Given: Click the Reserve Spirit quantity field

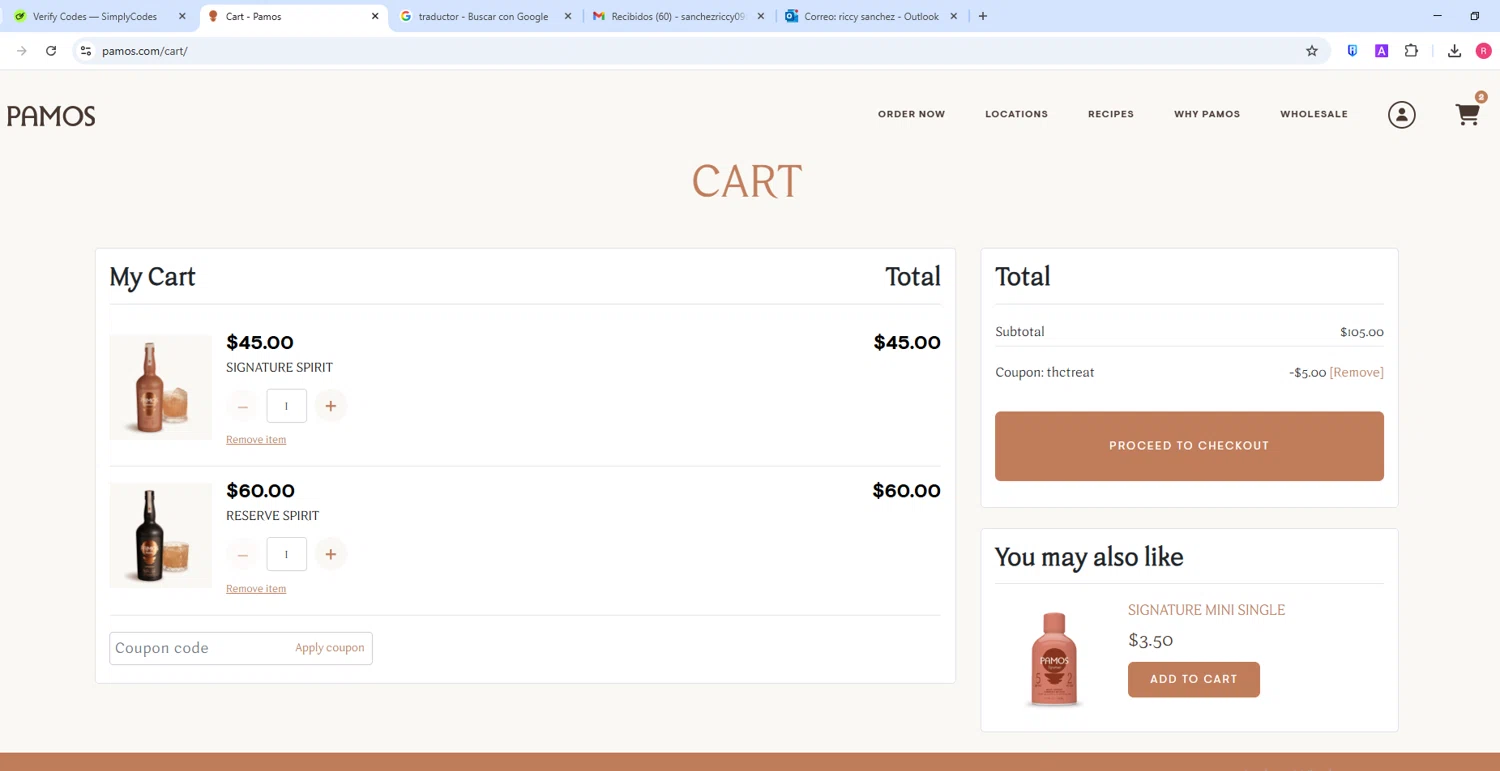Looking at the screenshot, I should [287, 554].
